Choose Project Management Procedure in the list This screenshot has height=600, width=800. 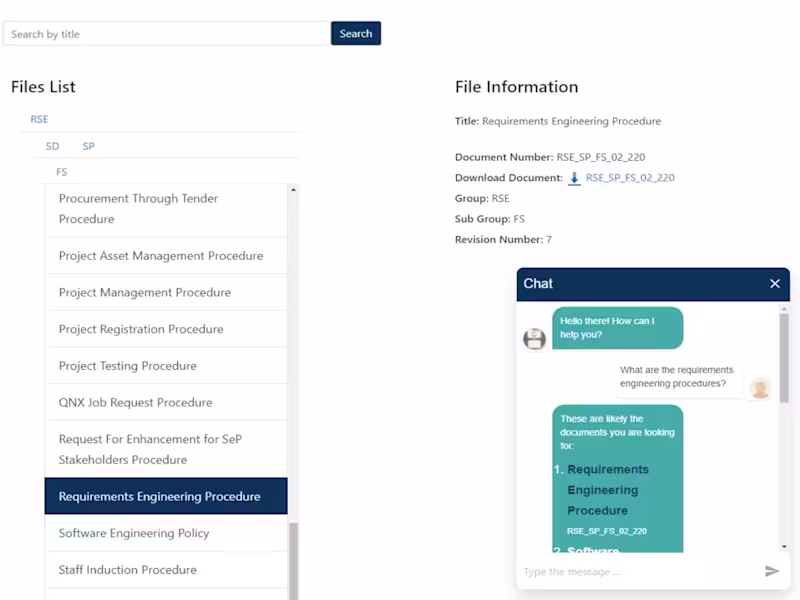(x=166, y=292)
